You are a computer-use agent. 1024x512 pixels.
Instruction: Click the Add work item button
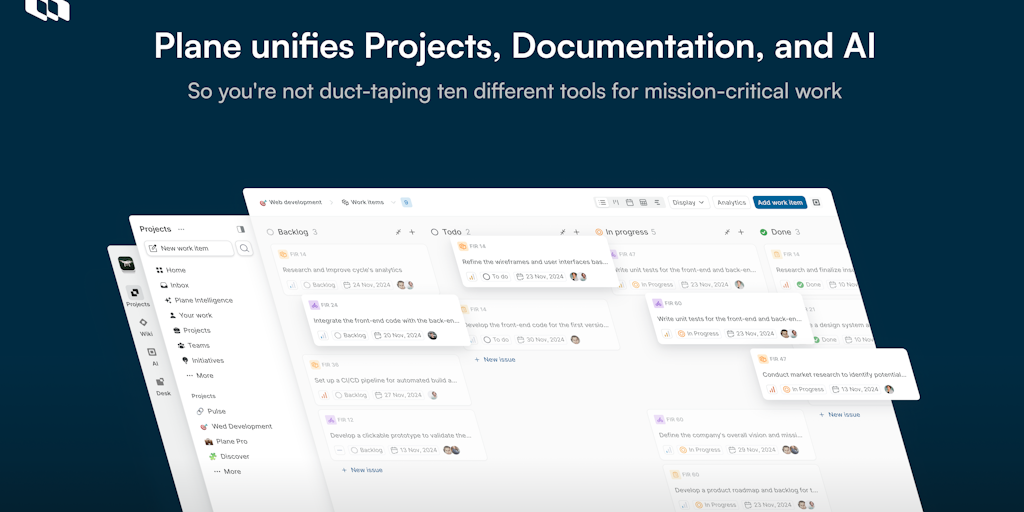click(x=779, y=202)
